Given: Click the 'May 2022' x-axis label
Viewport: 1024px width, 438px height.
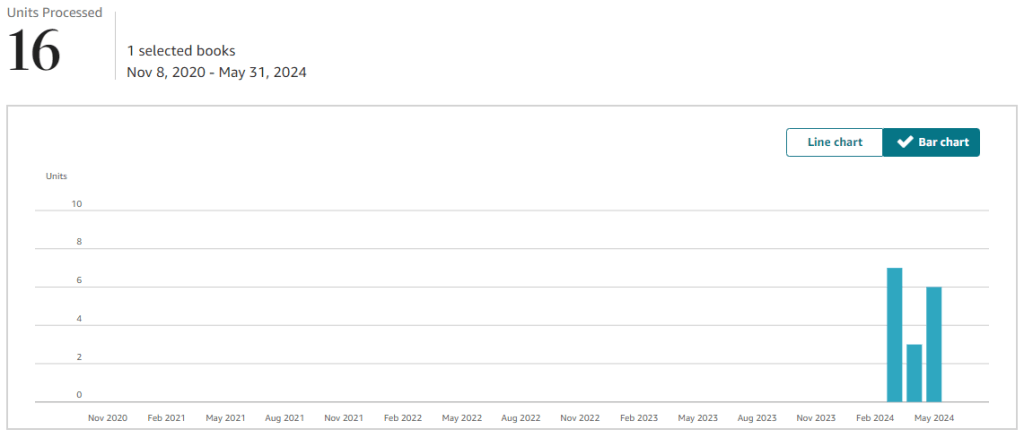Looking at the screenshot, I should 462,418.
